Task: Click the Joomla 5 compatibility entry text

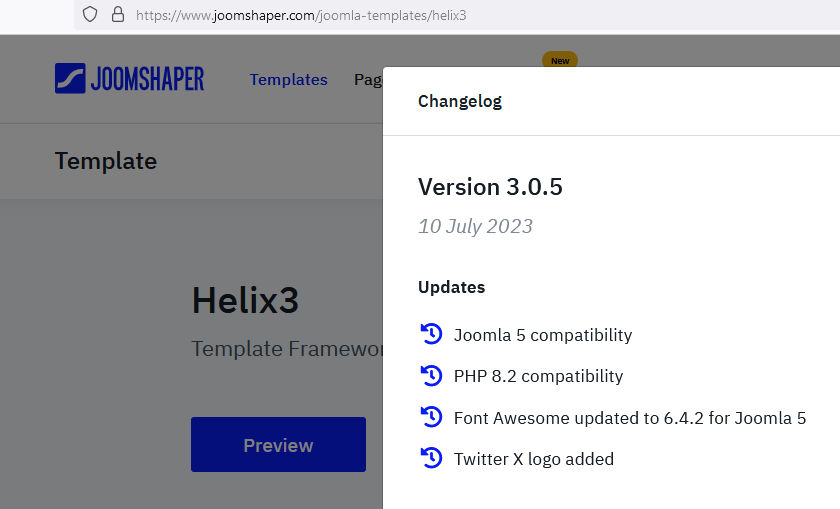Action: coord(542,335)
